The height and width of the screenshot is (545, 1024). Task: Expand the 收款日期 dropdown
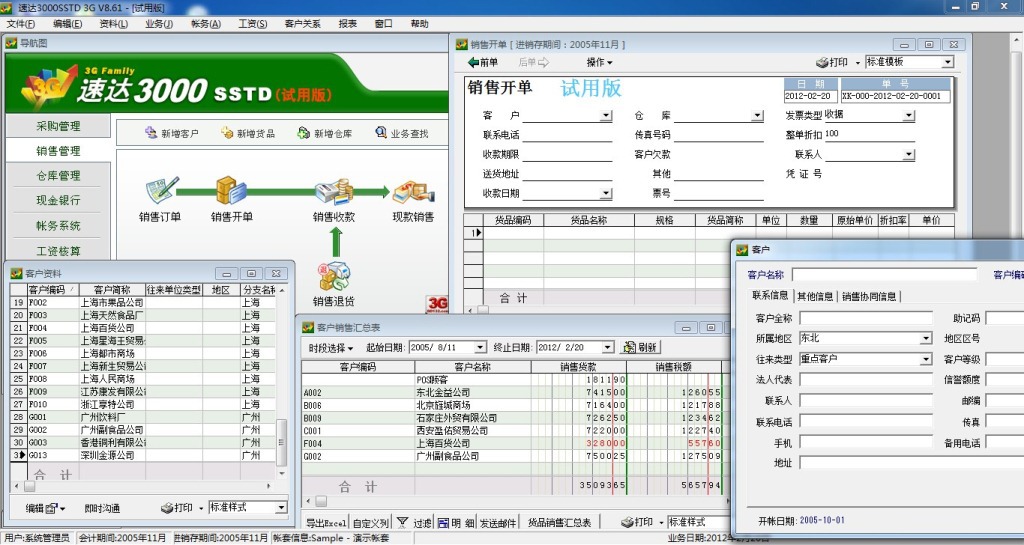point(606,194)
